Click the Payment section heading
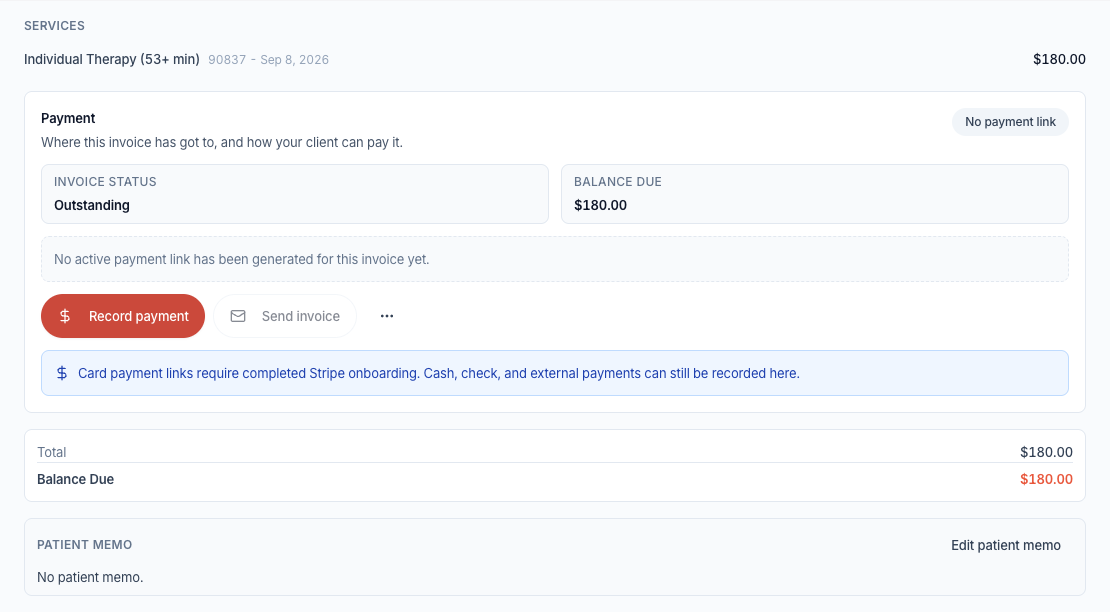 68,118
